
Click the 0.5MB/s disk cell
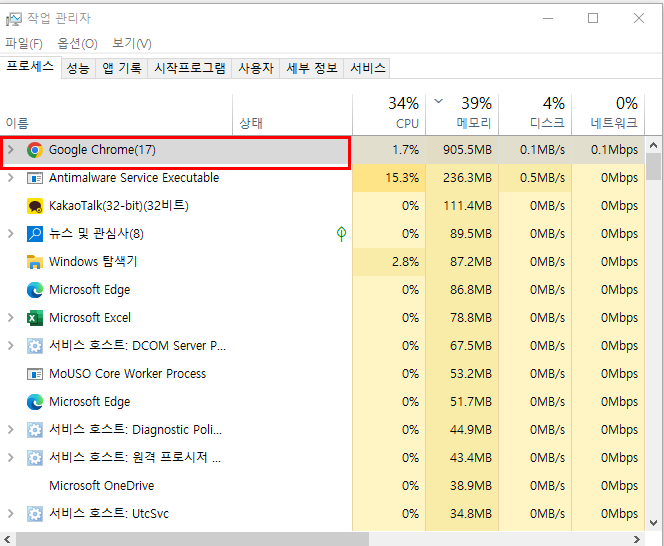[535, 178]
